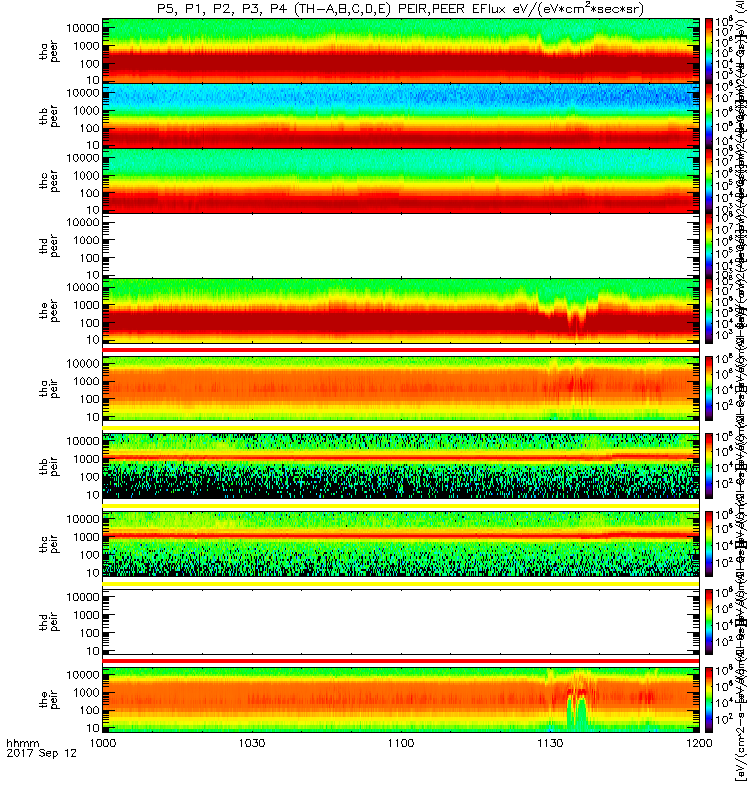Click the empty thd peir panel
Screen dimensions: 750x800
401,621
